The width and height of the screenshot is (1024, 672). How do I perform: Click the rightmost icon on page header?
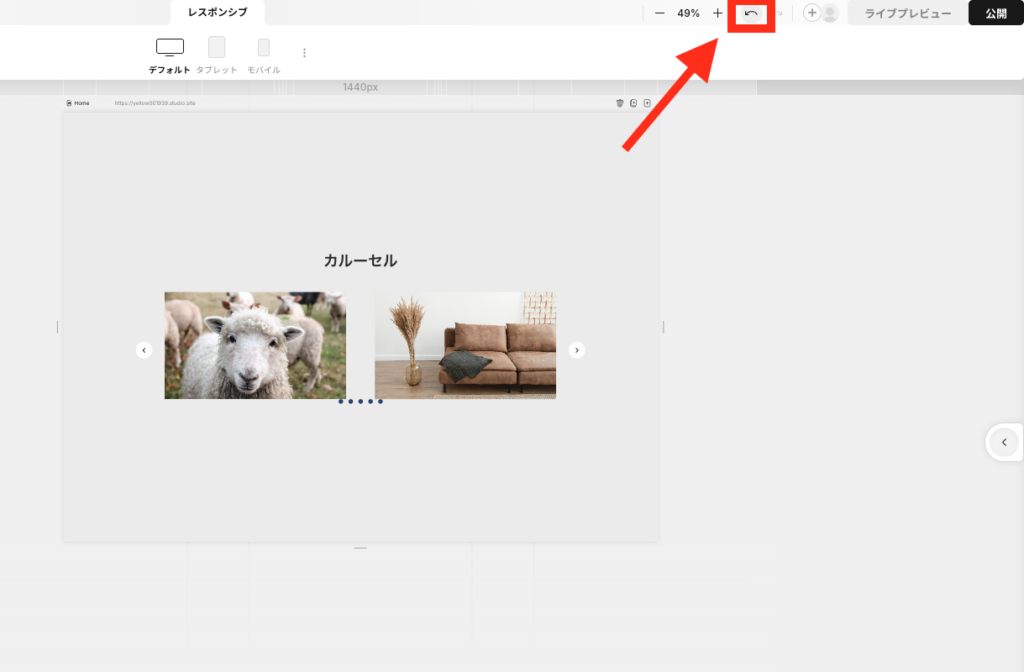[x=647, y=103]
